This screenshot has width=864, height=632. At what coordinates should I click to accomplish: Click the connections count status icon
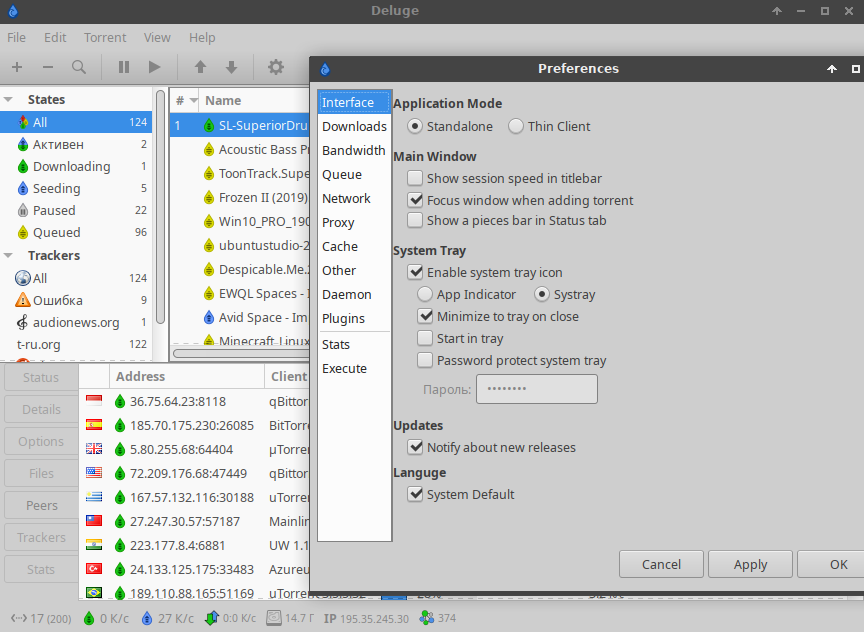click(x=19, y=618)
